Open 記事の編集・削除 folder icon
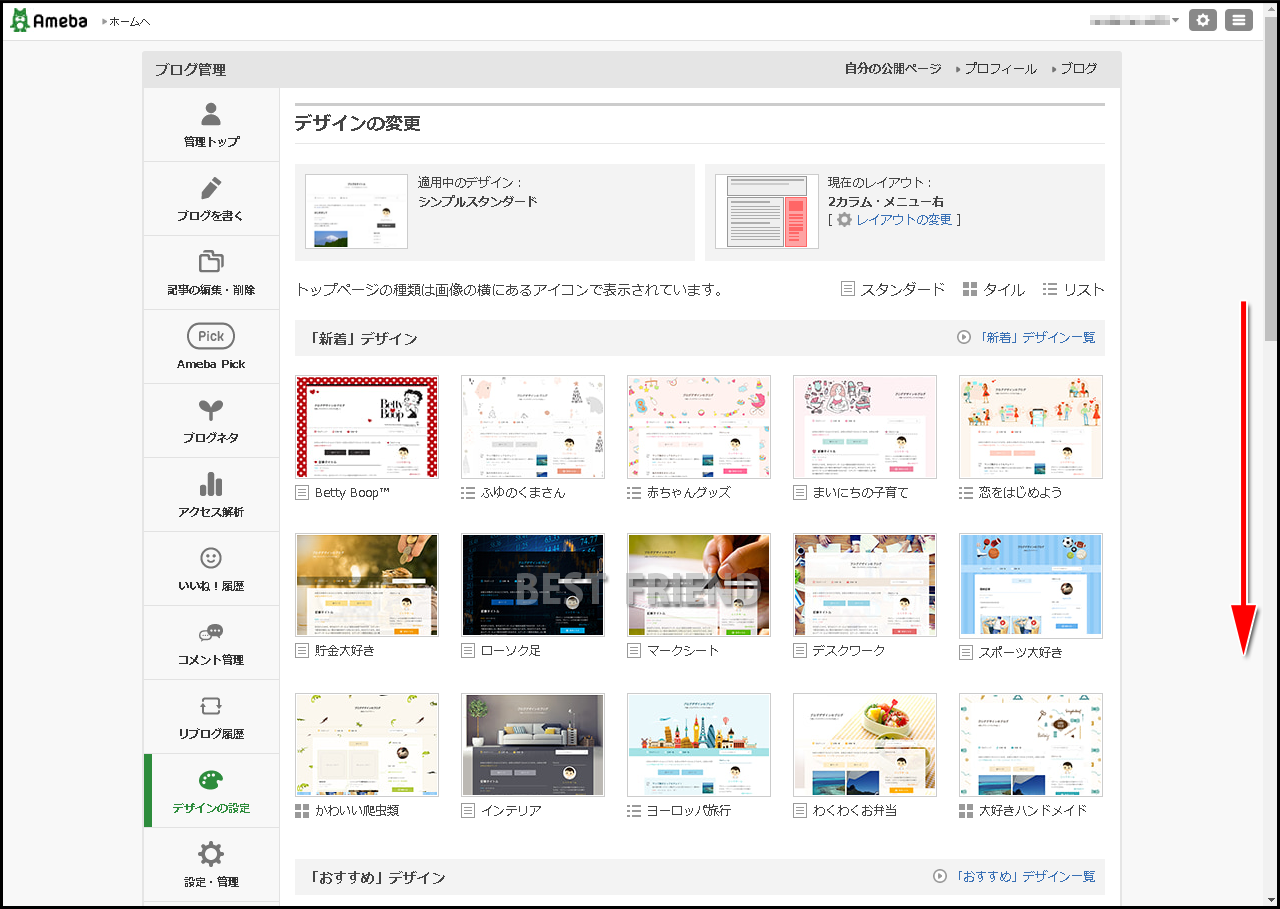Image resolution: width=1280 pixels, height=909 pixels. click(x=211, y=262)
